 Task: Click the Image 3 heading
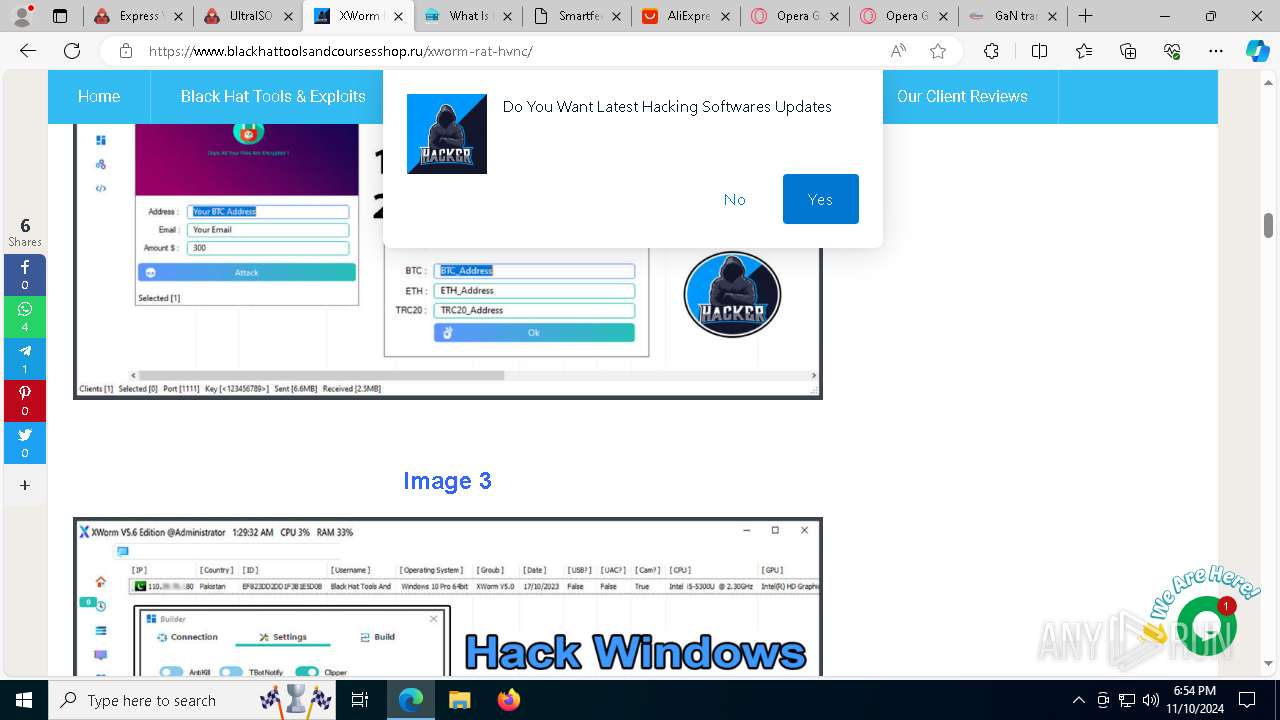click(447, 481)
